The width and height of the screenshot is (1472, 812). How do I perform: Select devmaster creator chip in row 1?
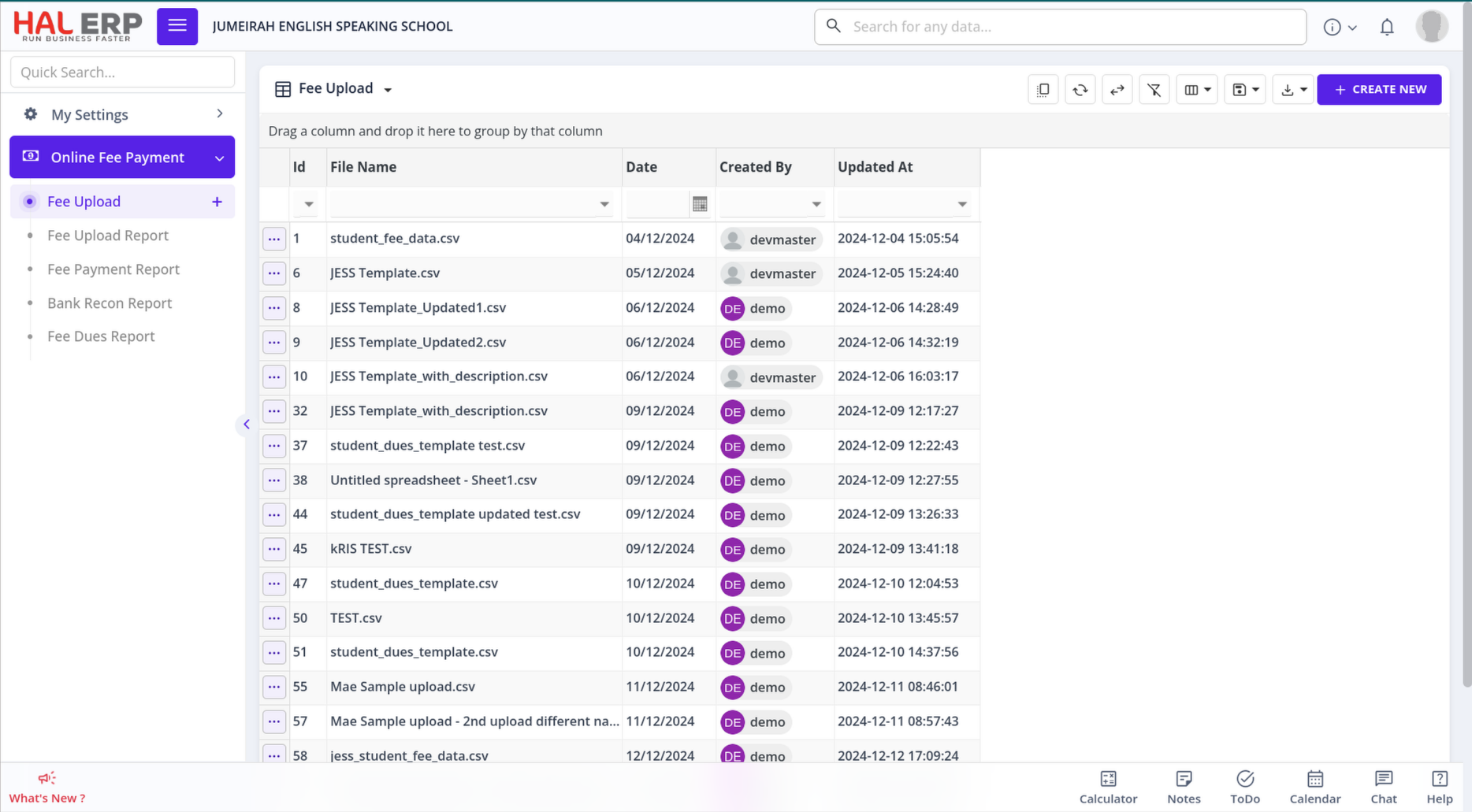point(771,239)
